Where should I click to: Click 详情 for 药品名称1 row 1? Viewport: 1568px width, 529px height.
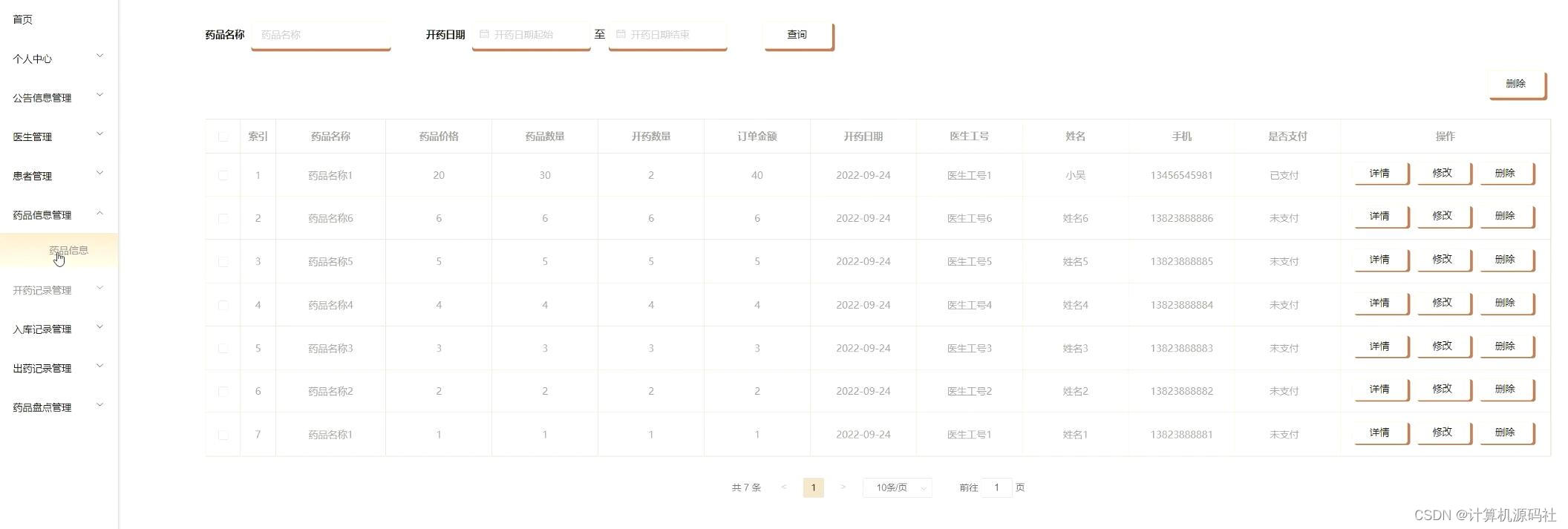1381,174
